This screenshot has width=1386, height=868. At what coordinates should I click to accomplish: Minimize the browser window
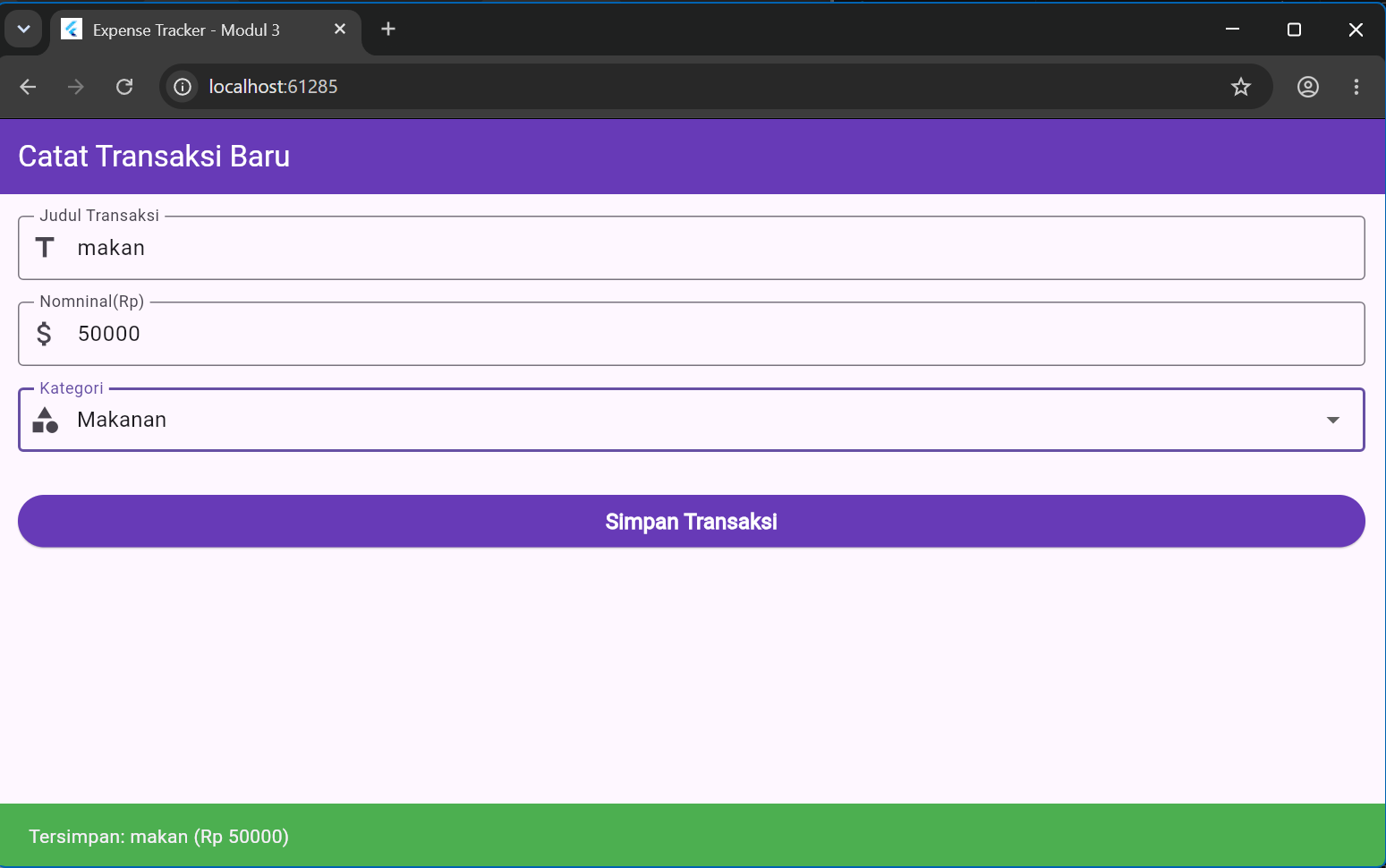[1232, 30]
